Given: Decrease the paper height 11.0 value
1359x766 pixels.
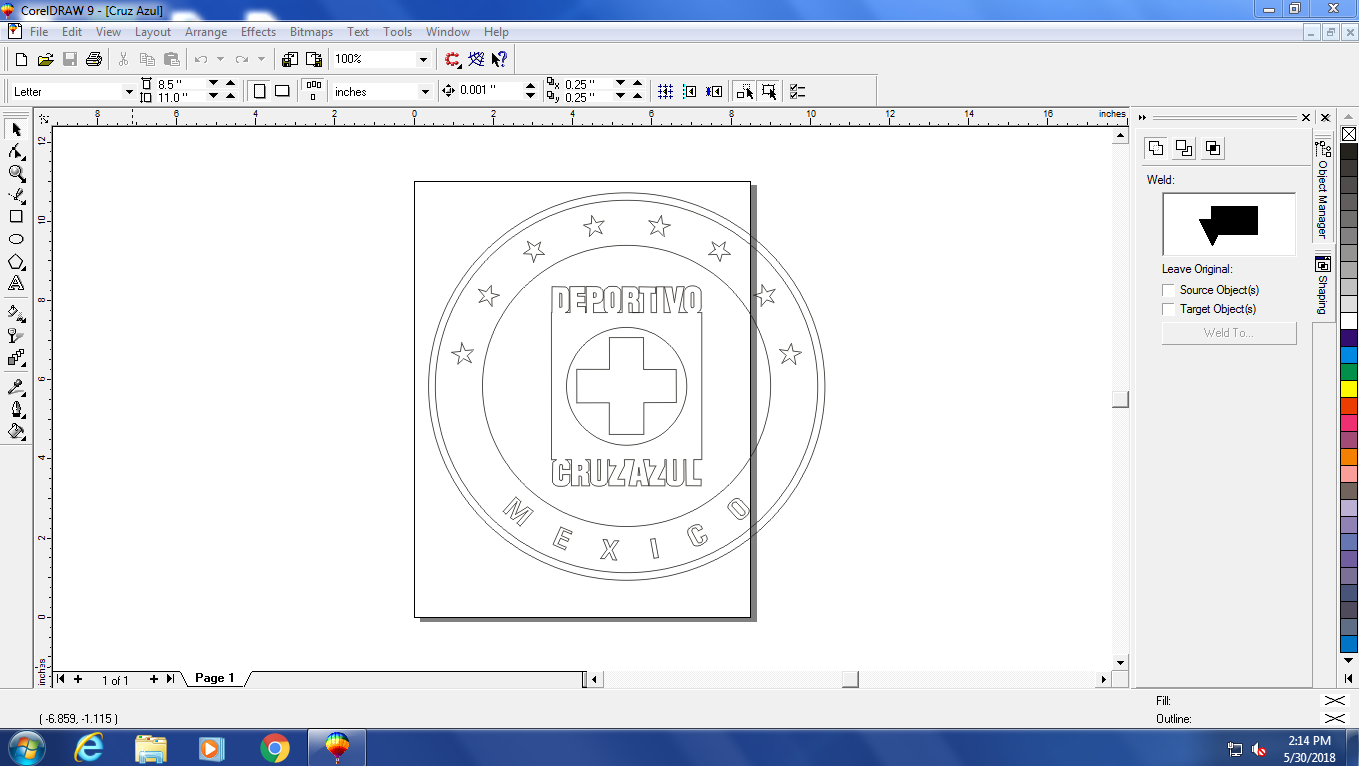Looking at the screenshot, I should 212,97.
